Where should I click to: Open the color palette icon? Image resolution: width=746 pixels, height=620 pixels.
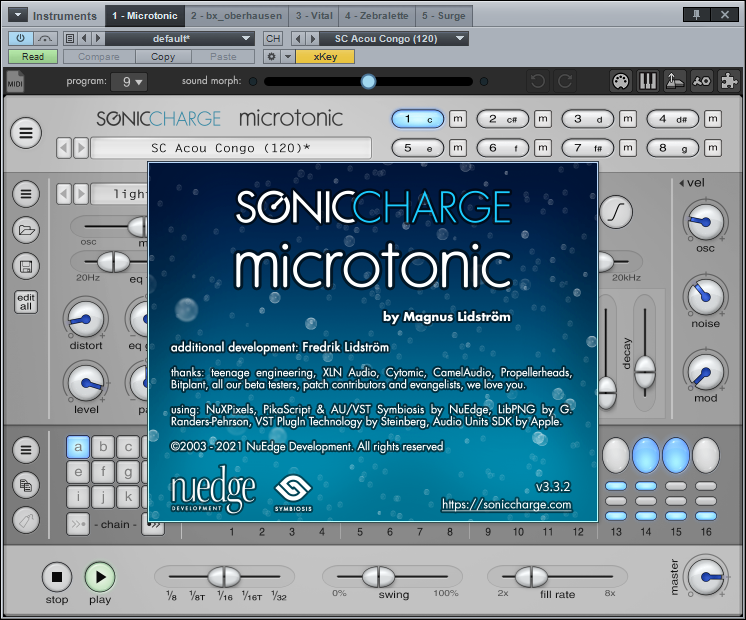coord(620,81)
